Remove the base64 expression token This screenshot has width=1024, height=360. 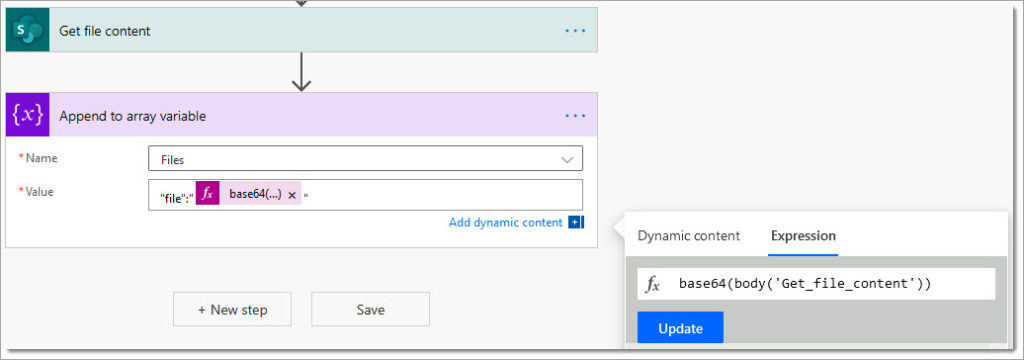tap(292, 195)
